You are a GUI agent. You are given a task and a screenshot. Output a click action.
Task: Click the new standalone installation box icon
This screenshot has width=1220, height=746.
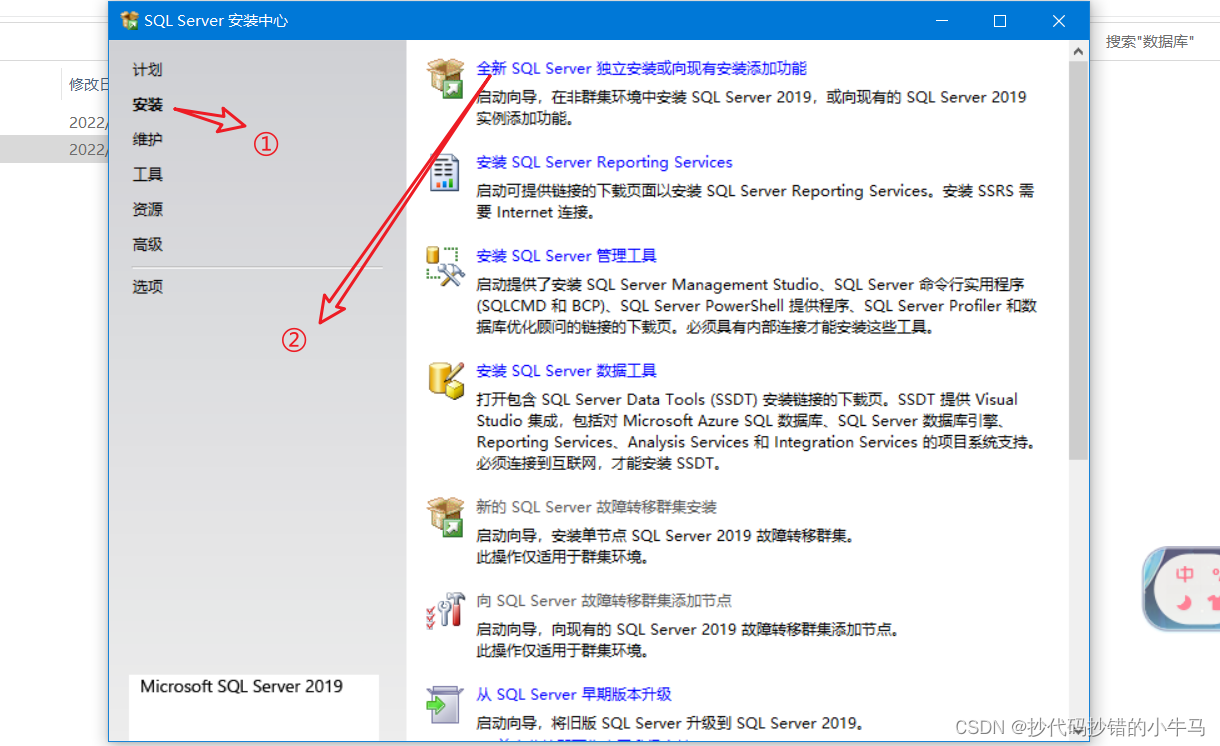[x=445, y=77]
